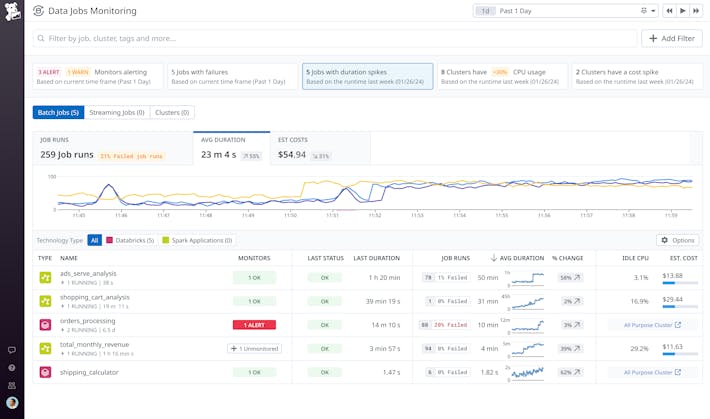
Task: Open the chat icon in the sidebar
Action: 11,350
